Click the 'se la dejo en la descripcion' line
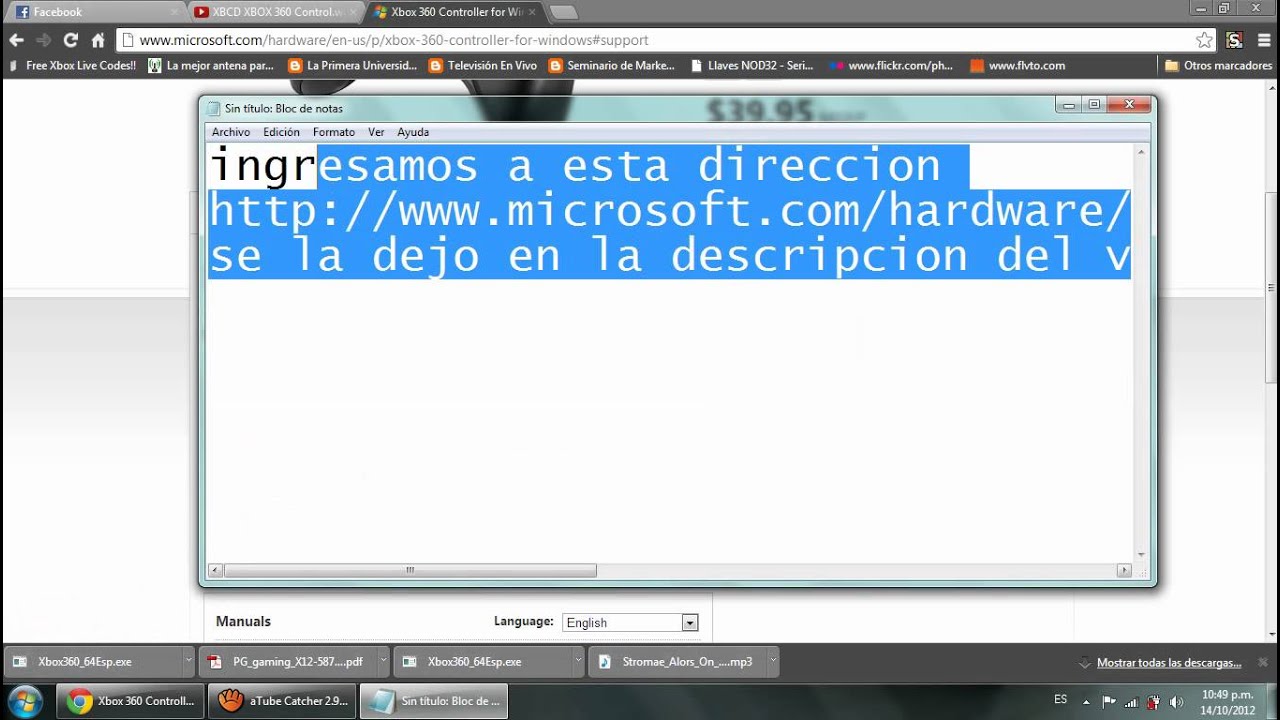1280x720 pixels. pyautogui.click(x=669, y=256)
